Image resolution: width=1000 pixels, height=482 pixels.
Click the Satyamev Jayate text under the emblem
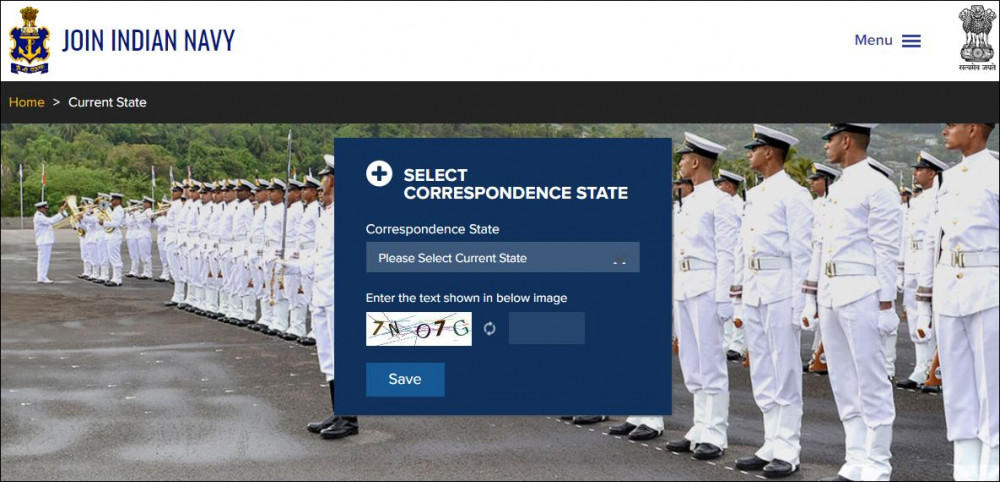976,67
